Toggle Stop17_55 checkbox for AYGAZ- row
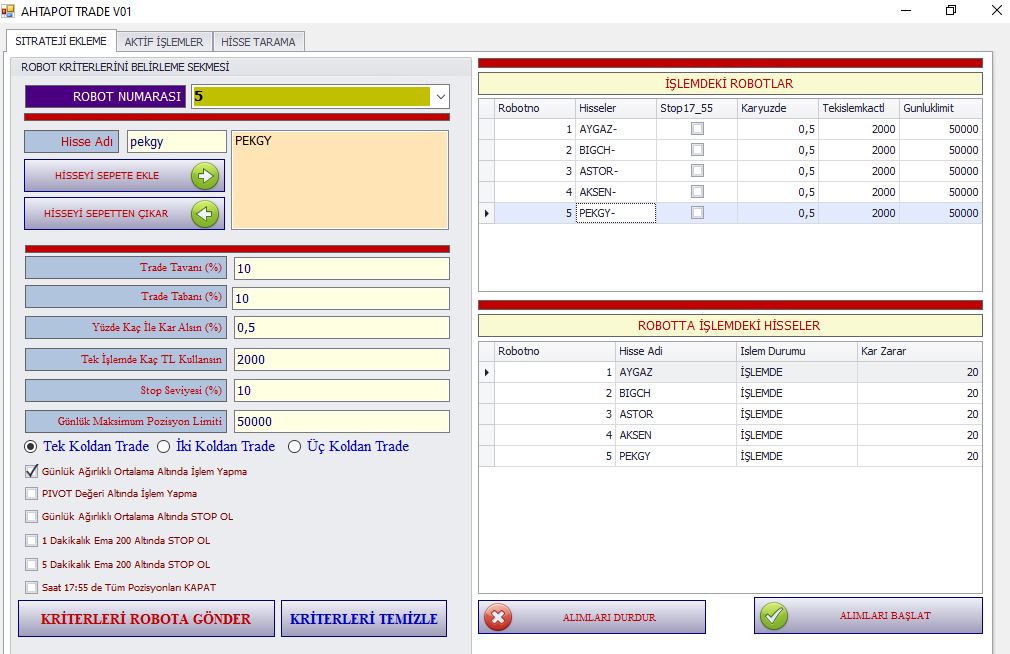The image size is (1010, 654). pos(697,129)
